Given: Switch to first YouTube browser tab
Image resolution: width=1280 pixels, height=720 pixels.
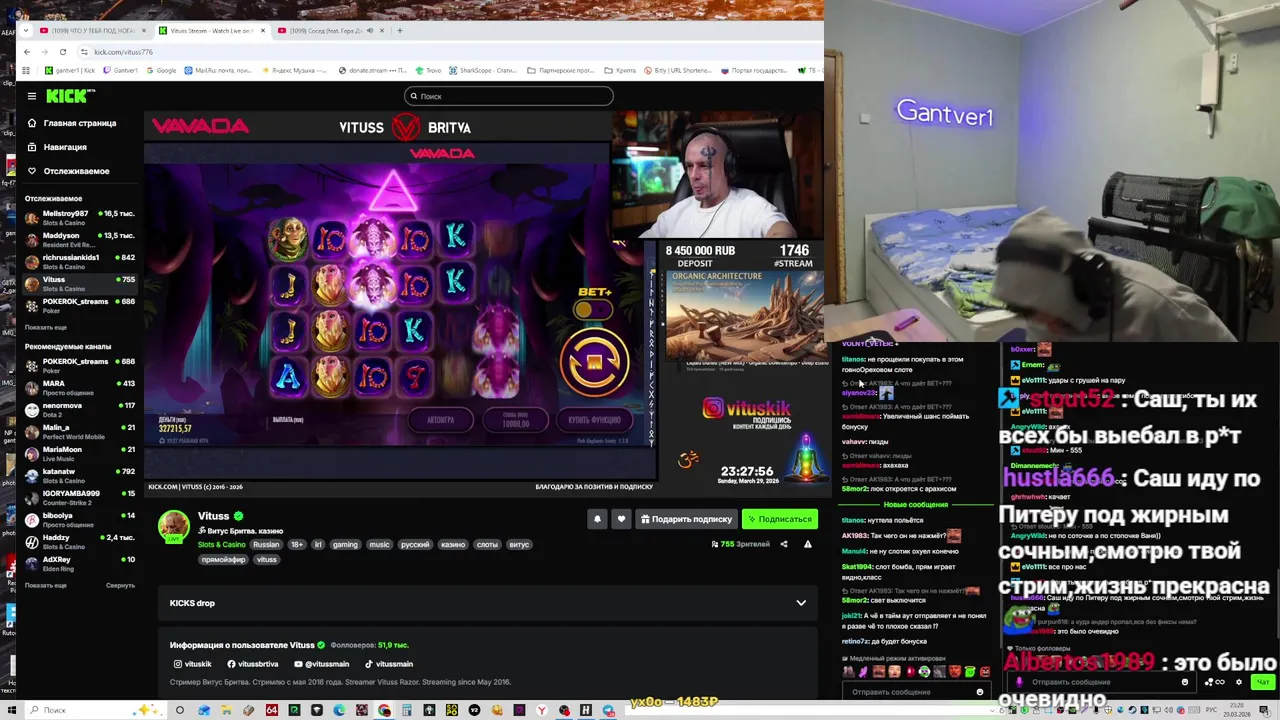Looking at the screenshot, I should (x=92, y=30).
